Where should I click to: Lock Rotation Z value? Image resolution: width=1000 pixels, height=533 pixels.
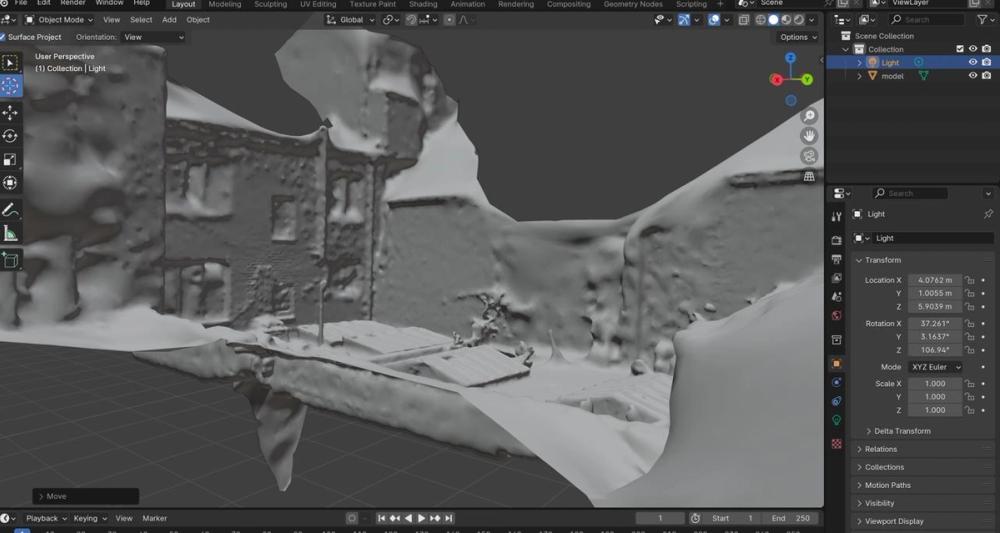coord(969,350)
